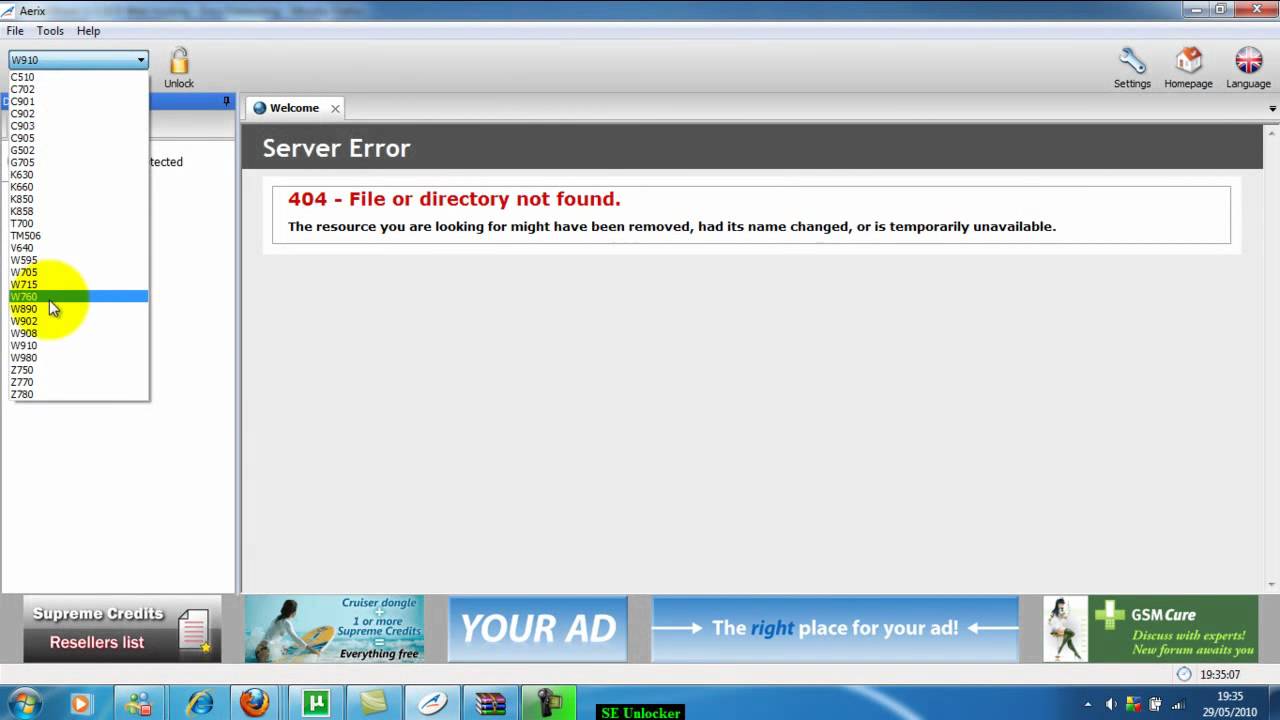1280x720 pixels.
Task: Click the content pane scroll down arrow
Action: [x=1272, y=585]
